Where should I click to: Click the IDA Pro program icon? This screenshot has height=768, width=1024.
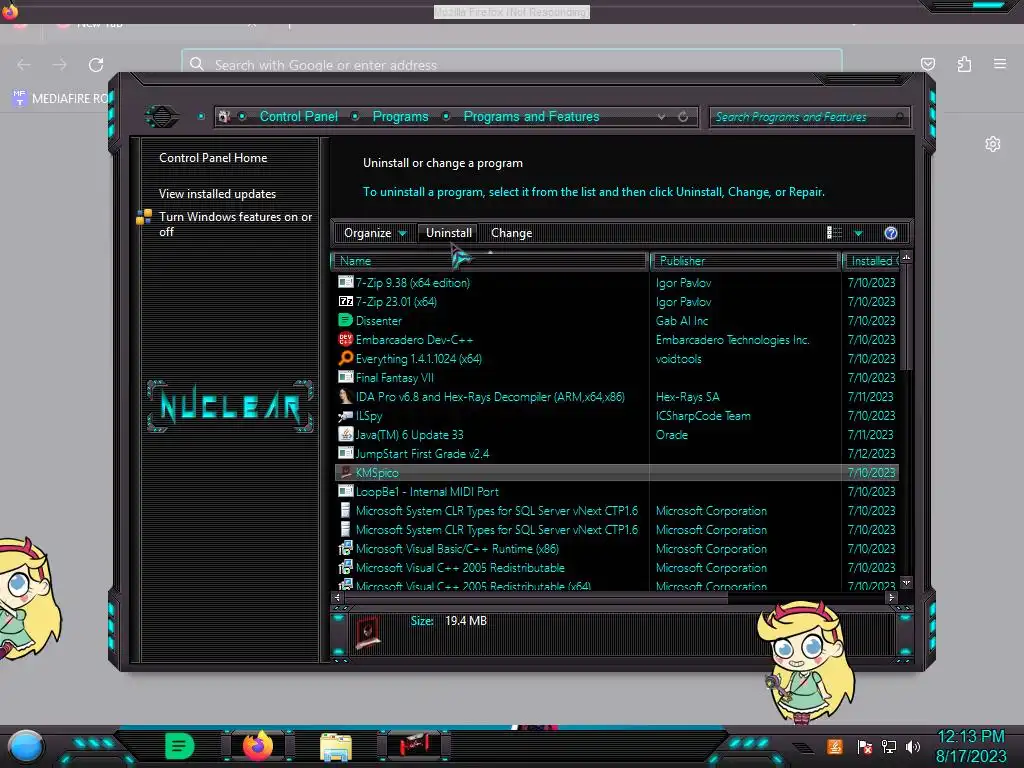[345, 396]
